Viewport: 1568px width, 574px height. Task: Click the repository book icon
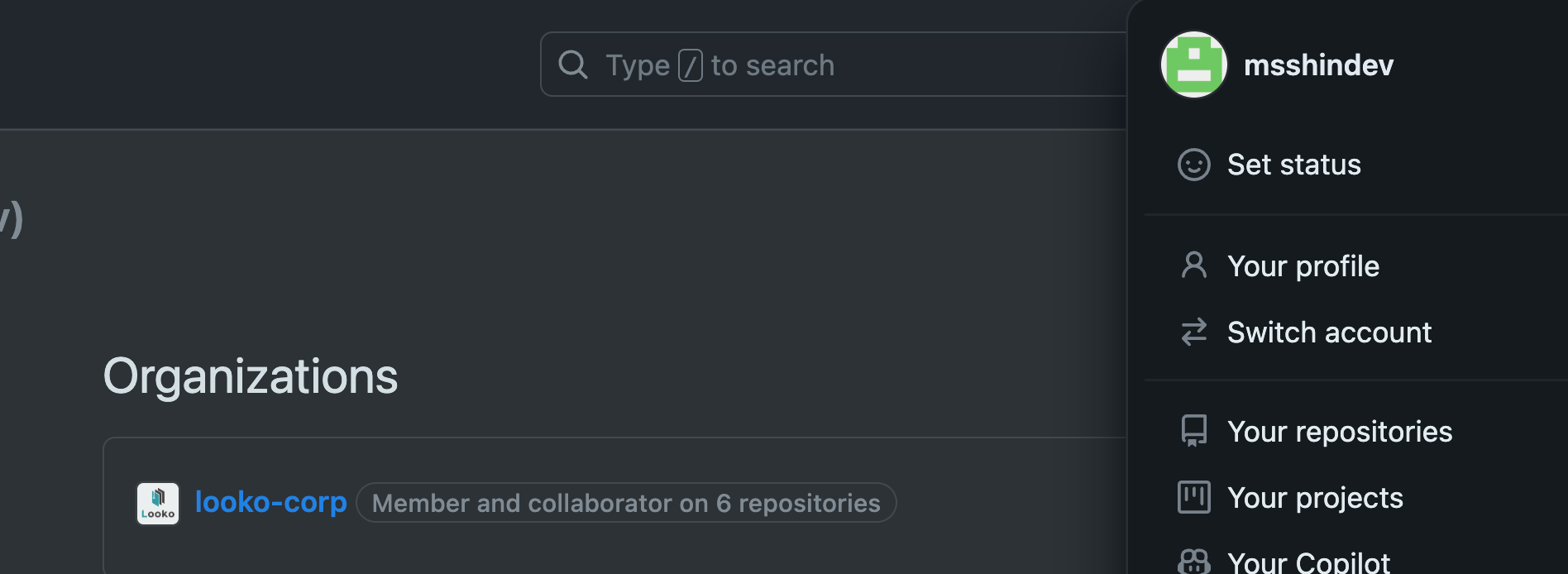1193,431
